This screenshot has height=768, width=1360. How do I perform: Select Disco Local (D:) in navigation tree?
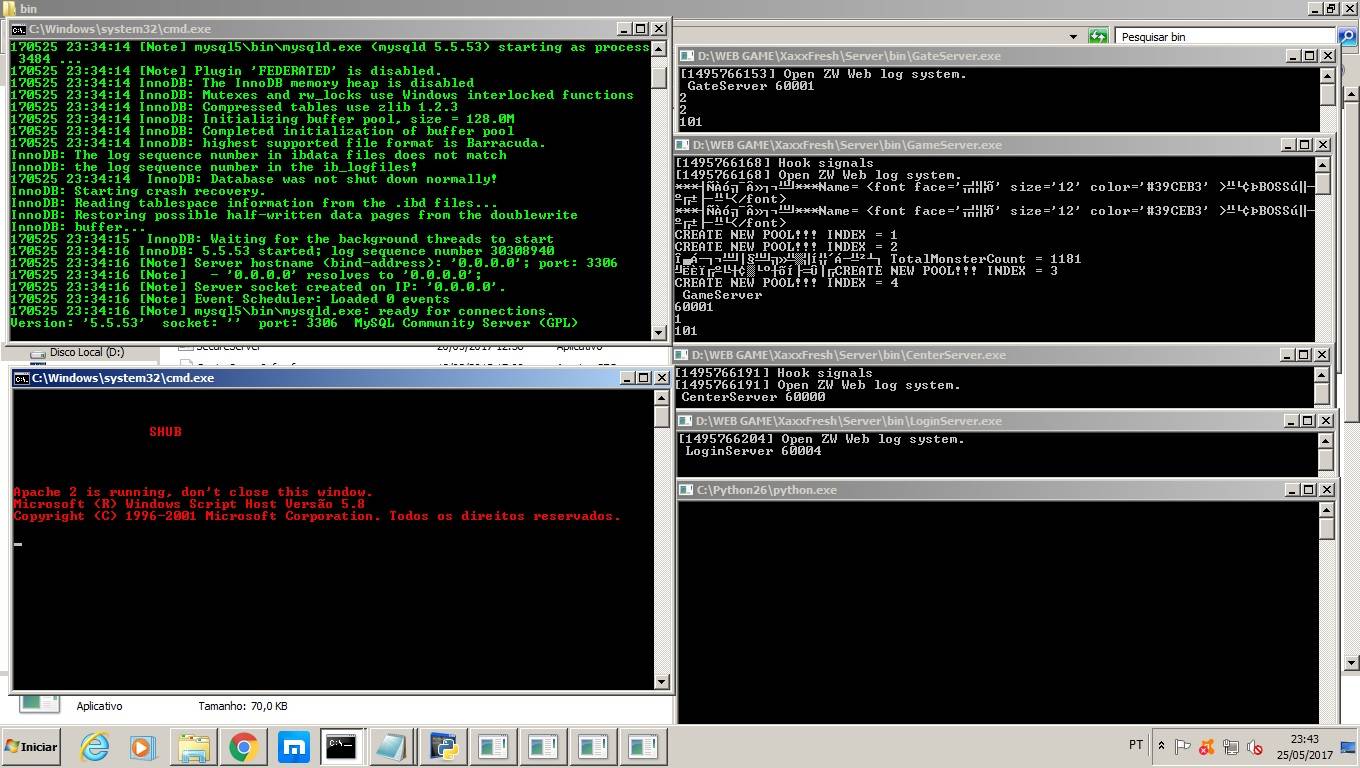coord(86,352)
